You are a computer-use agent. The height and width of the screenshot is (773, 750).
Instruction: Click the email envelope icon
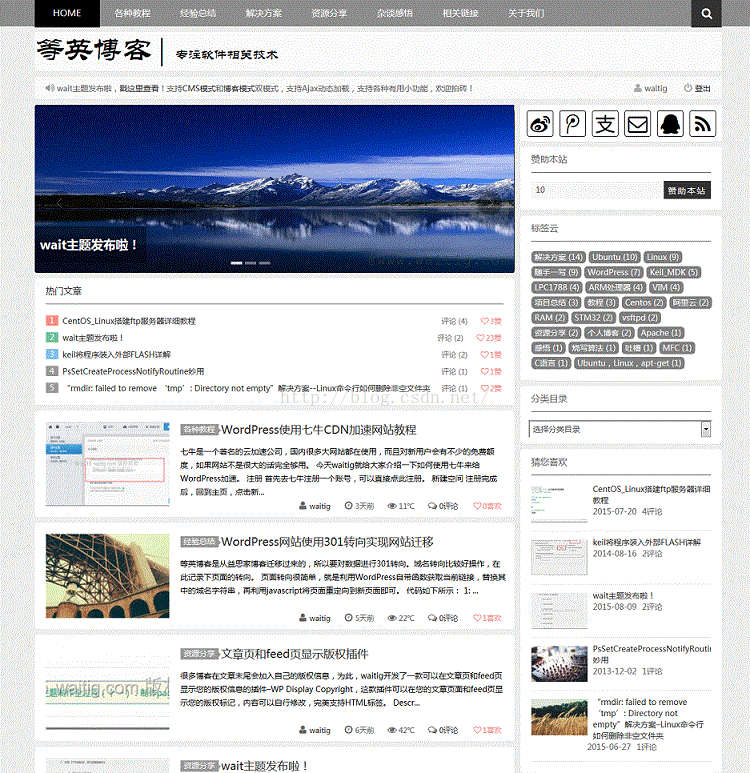tap(637, 123)
